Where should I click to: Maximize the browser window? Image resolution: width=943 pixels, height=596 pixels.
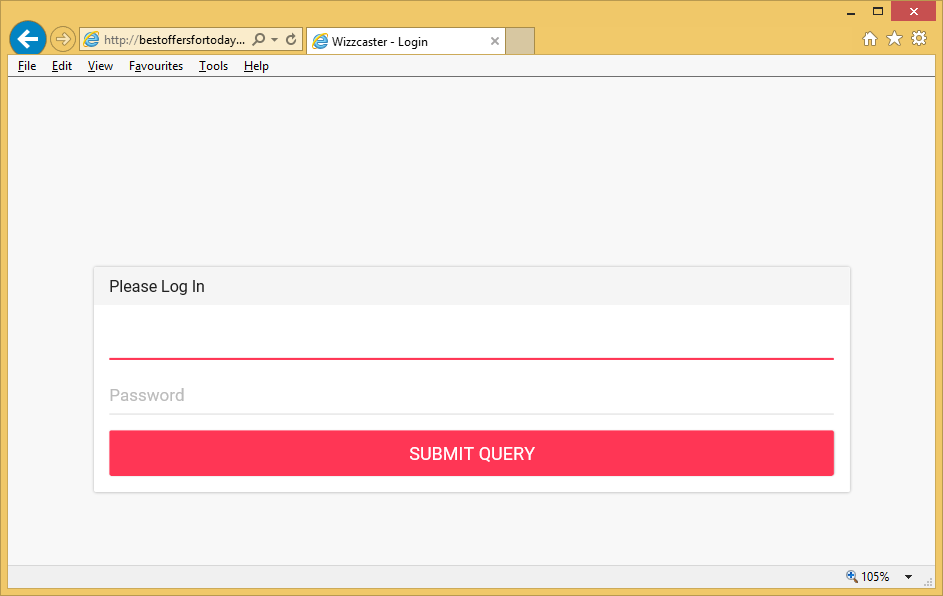tap(878, 11)
